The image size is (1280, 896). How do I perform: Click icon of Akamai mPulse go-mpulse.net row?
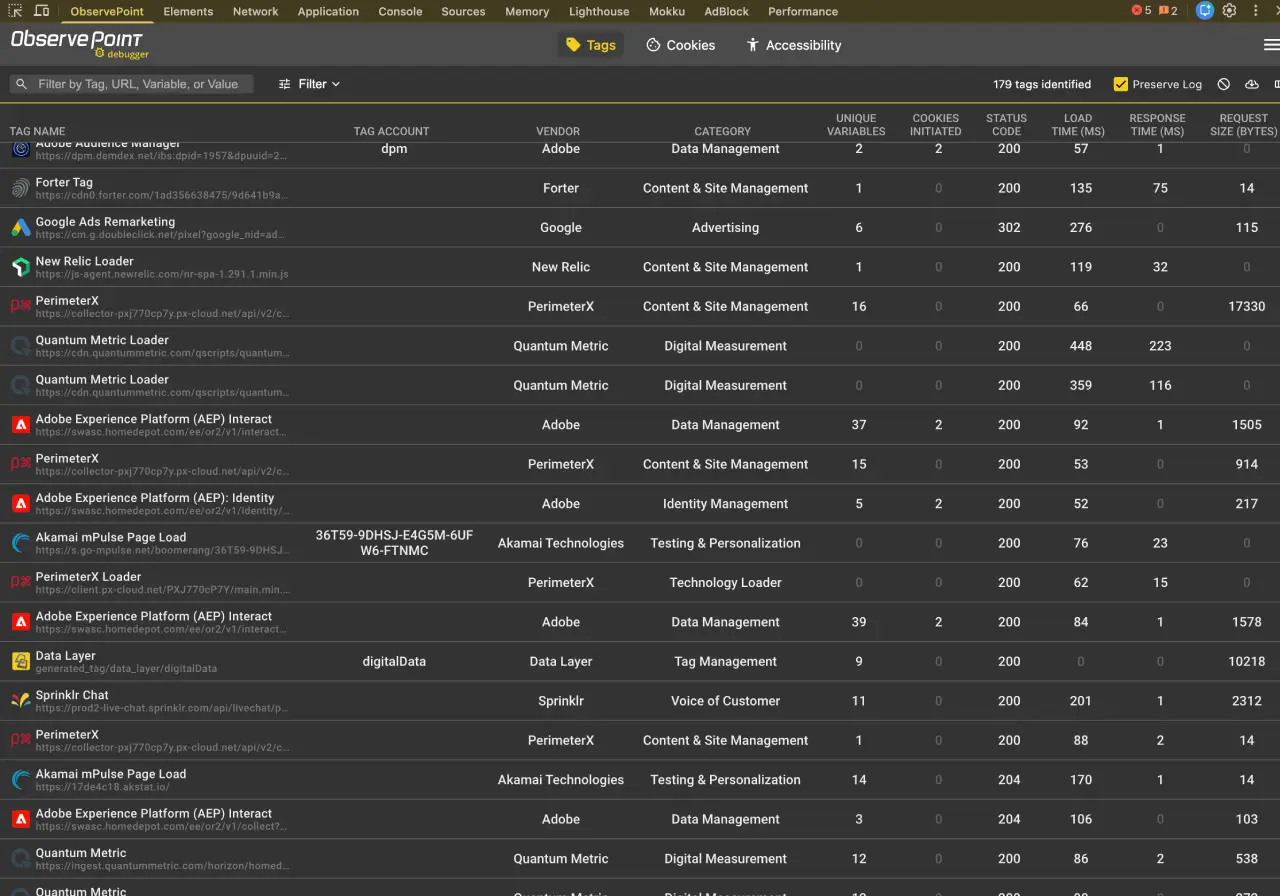click(20, 543)
